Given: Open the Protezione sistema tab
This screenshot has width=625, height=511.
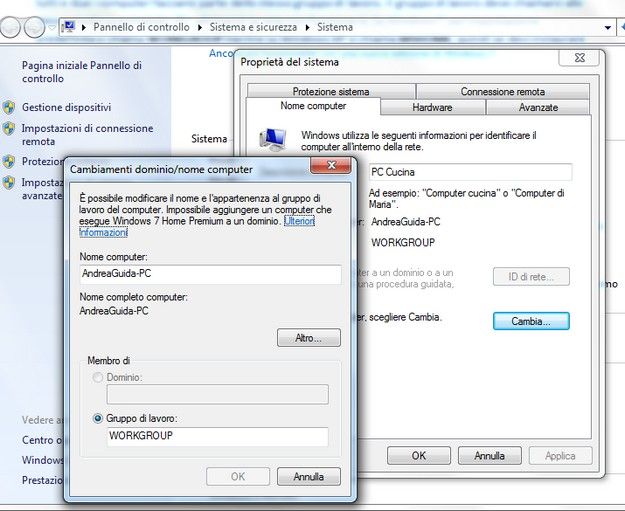Looking at the screenshot, I should coord(330,91).
